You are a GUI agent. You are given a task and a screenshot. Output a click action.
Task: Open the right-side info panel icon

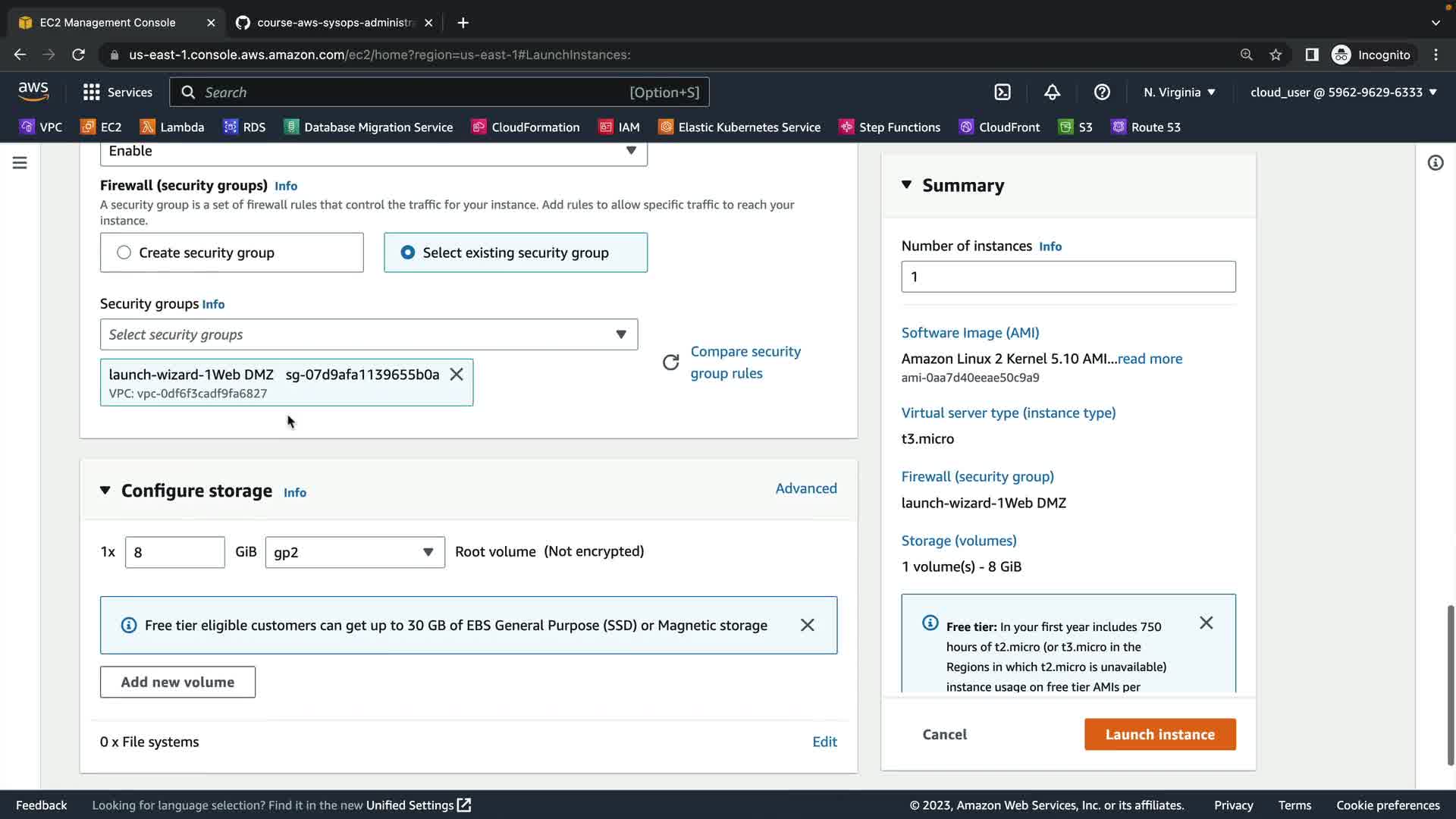tap(1435, 162)
